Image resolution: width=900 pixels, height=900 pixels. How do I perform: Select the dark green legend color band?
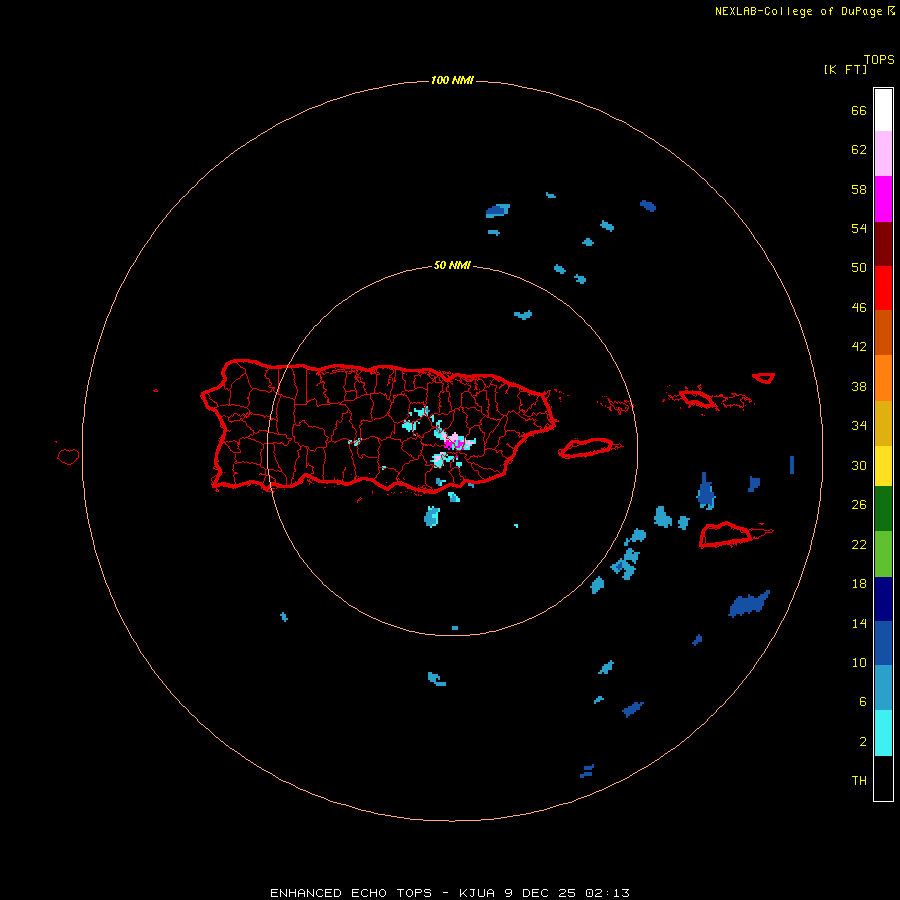(x=883, y=509)
